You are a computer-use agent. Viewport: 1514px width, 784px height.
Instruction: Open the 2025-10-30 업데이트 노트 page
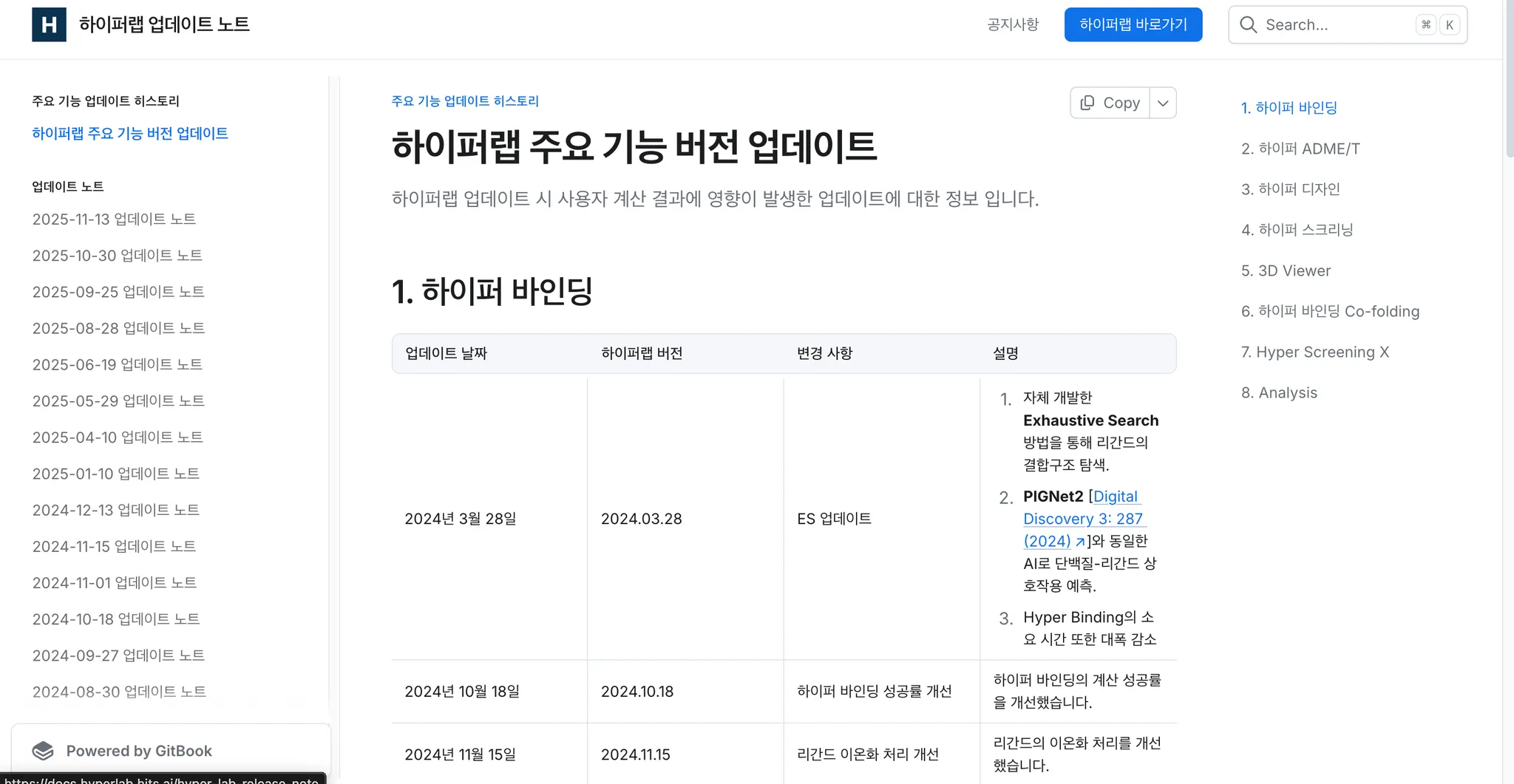click(117, 255)
